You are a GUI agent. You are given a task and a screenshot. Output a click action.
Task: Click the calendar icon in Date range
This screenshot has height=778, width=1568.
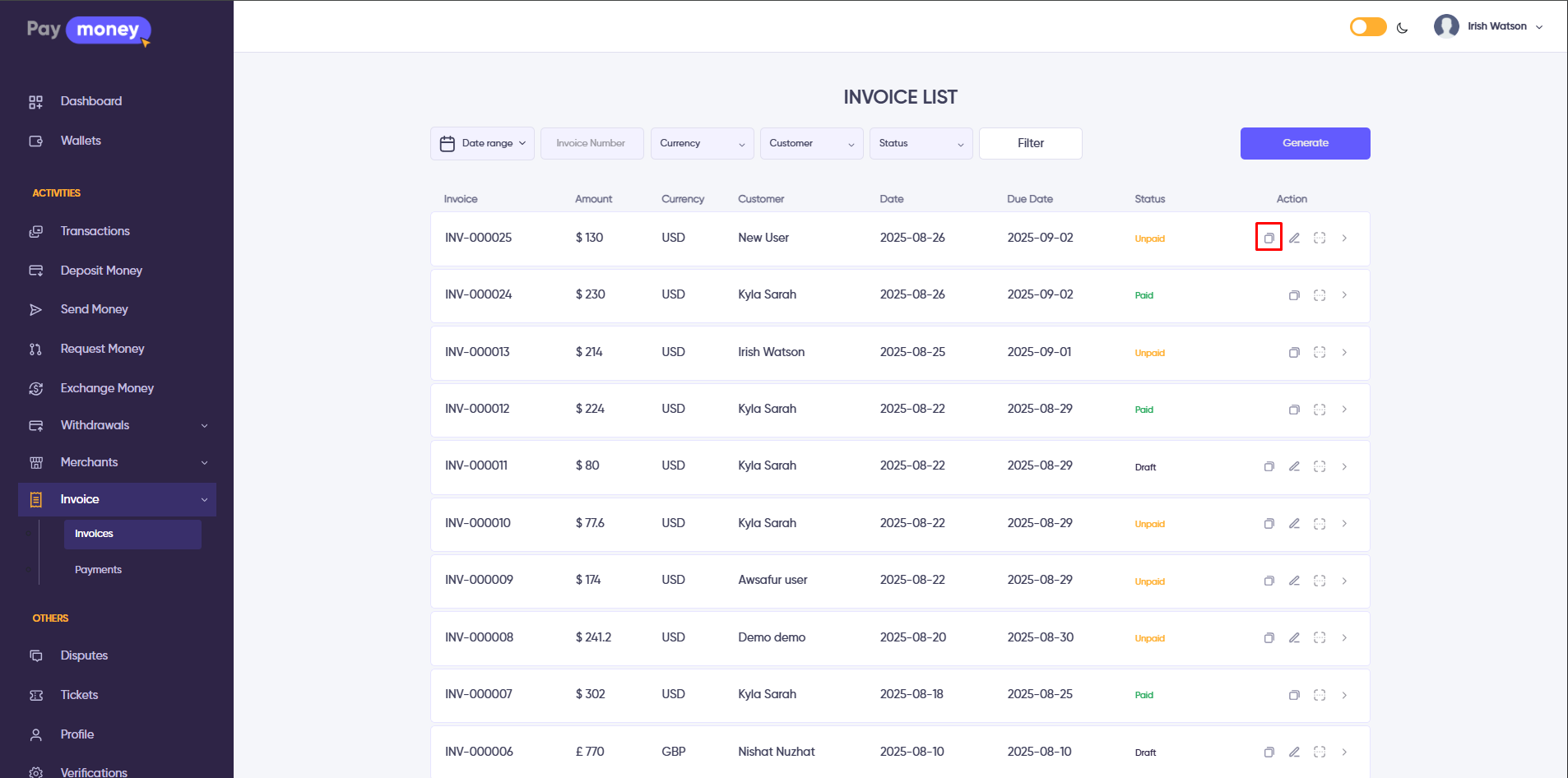click(448, 144)
